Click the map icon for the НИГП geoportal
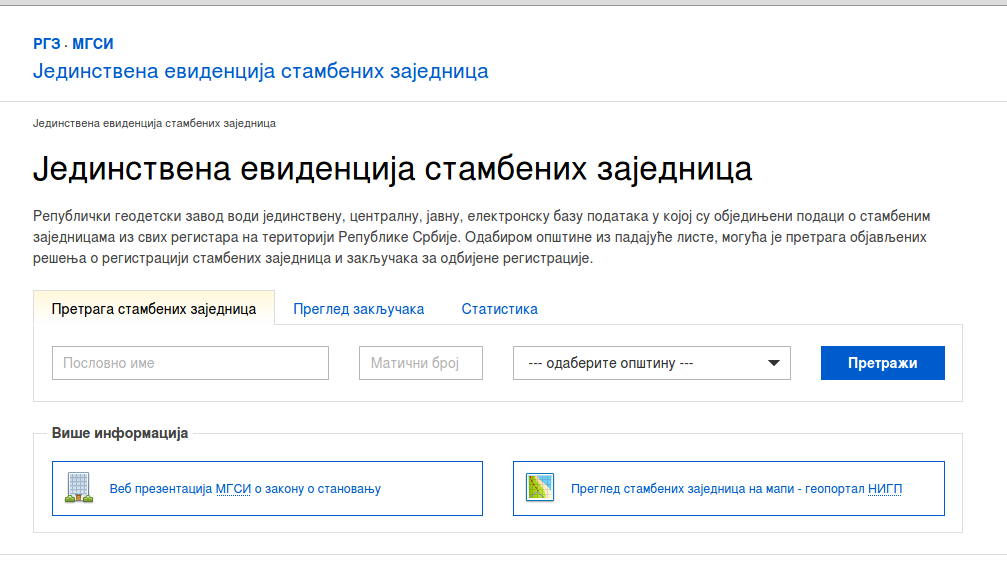The height and width of the screenshot is (566, 1007). [x=540, y=488]
